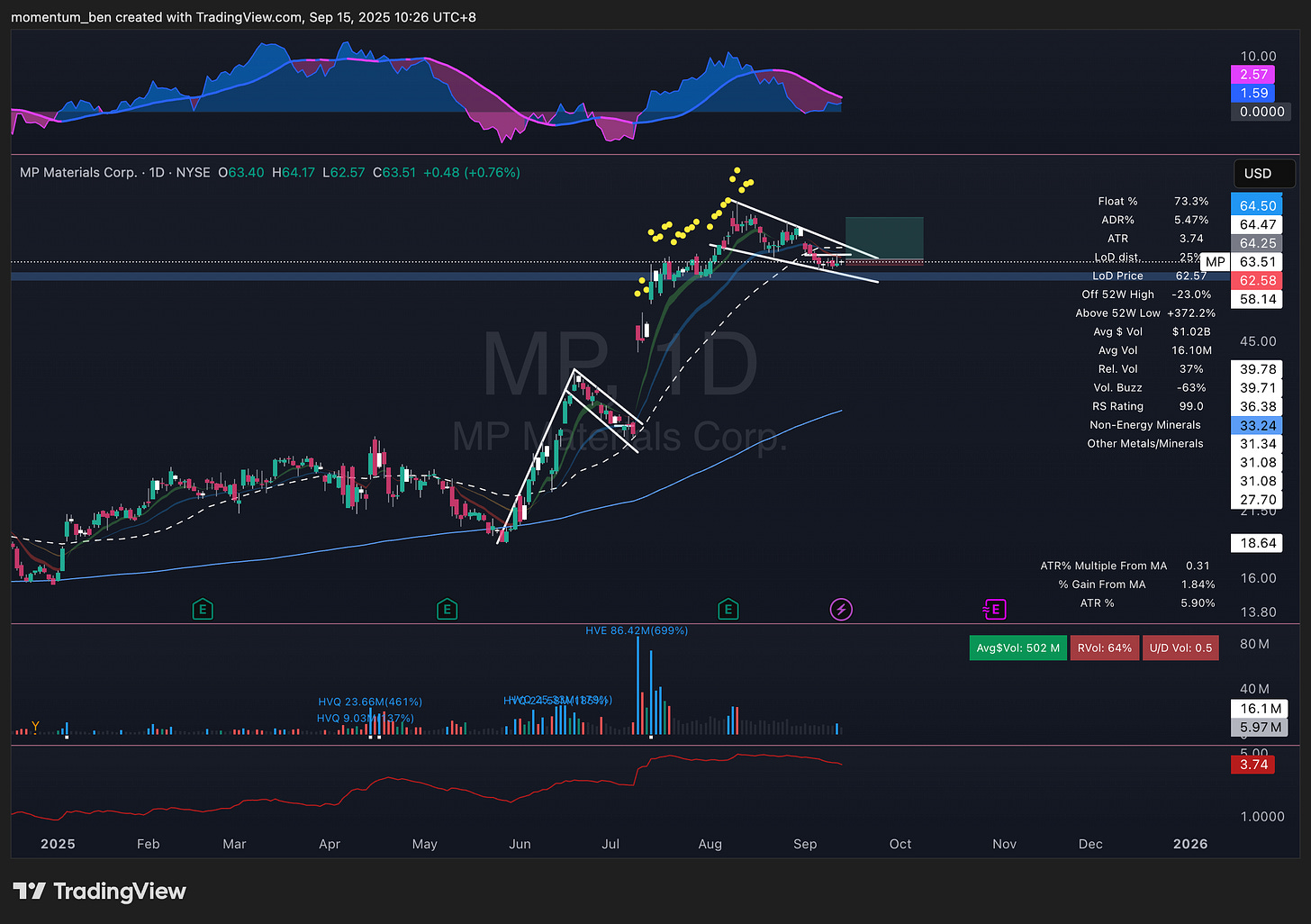Select the red 3.74 label in the bottom pane
This screenshot has width=1311, height=924.
pos(1253,765)
